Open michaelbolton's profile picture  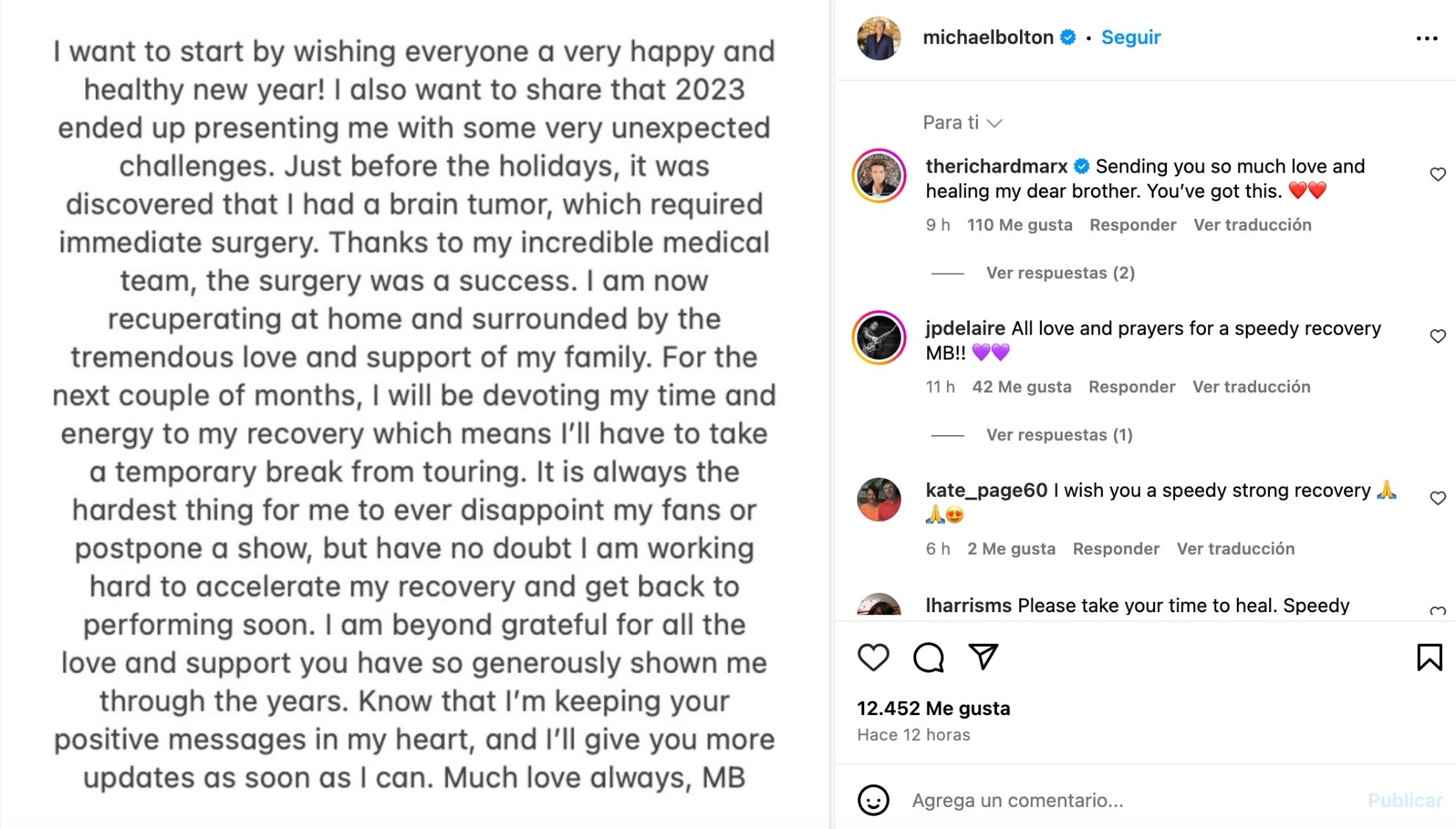click(879, 38)
